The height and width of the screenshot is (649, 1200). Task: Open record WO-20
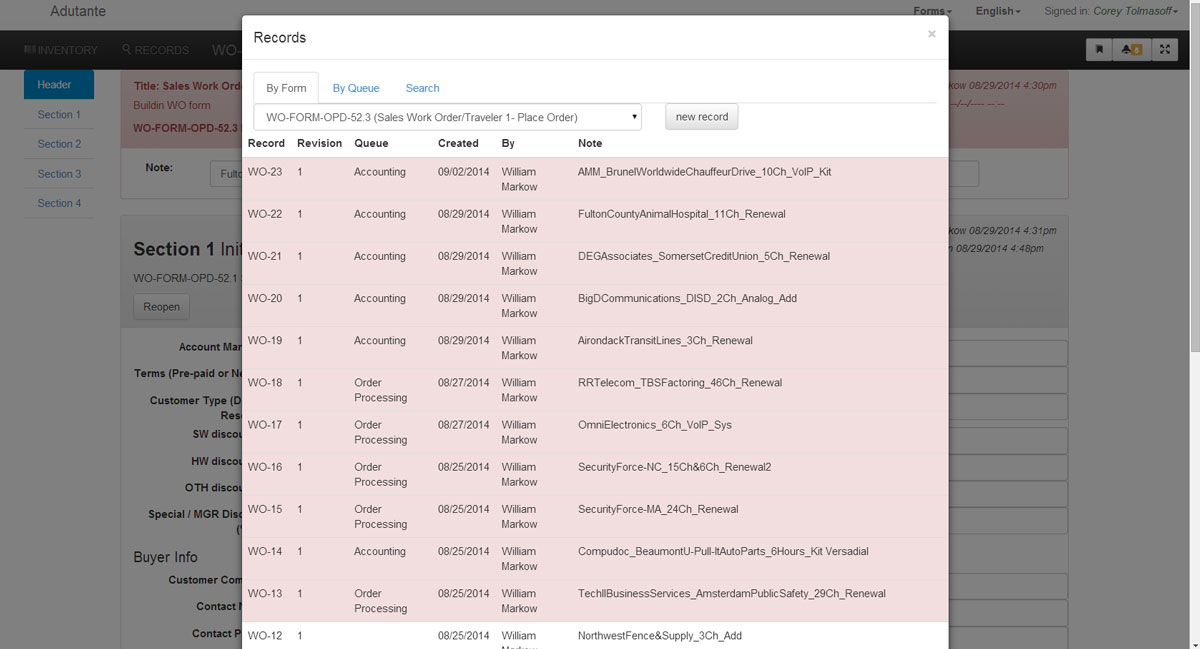coord(265,298)
